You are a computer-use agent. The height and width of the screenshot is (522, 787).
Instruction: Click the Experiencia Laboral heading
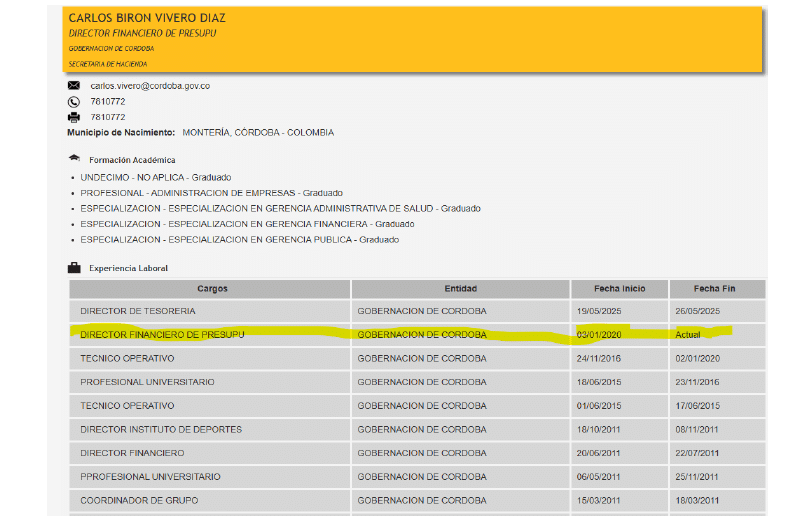[x=128, y=268]
